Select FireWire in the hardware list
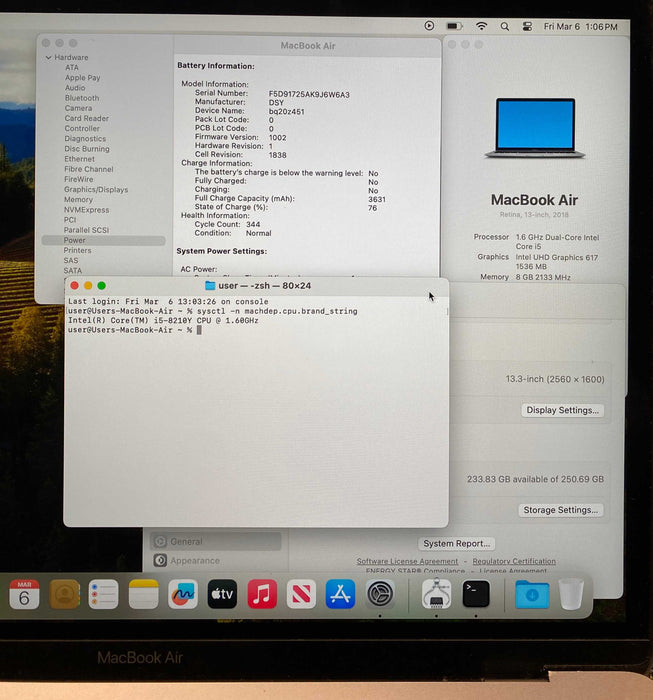 pyautogui.click(x=79, y=179)
